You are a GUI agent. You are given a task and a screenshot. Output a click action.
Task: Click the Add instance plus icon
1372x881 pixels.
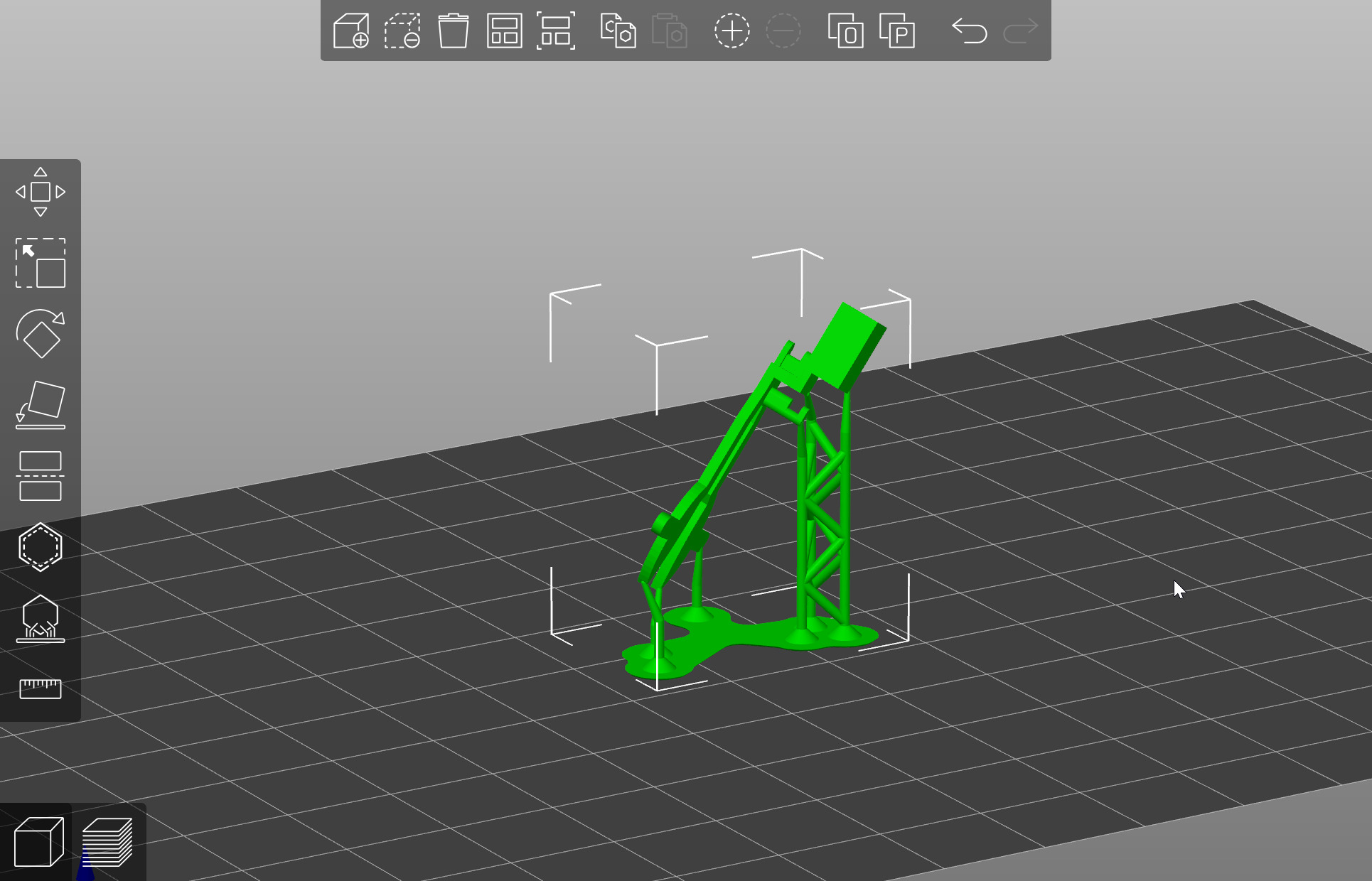[731, 31]
